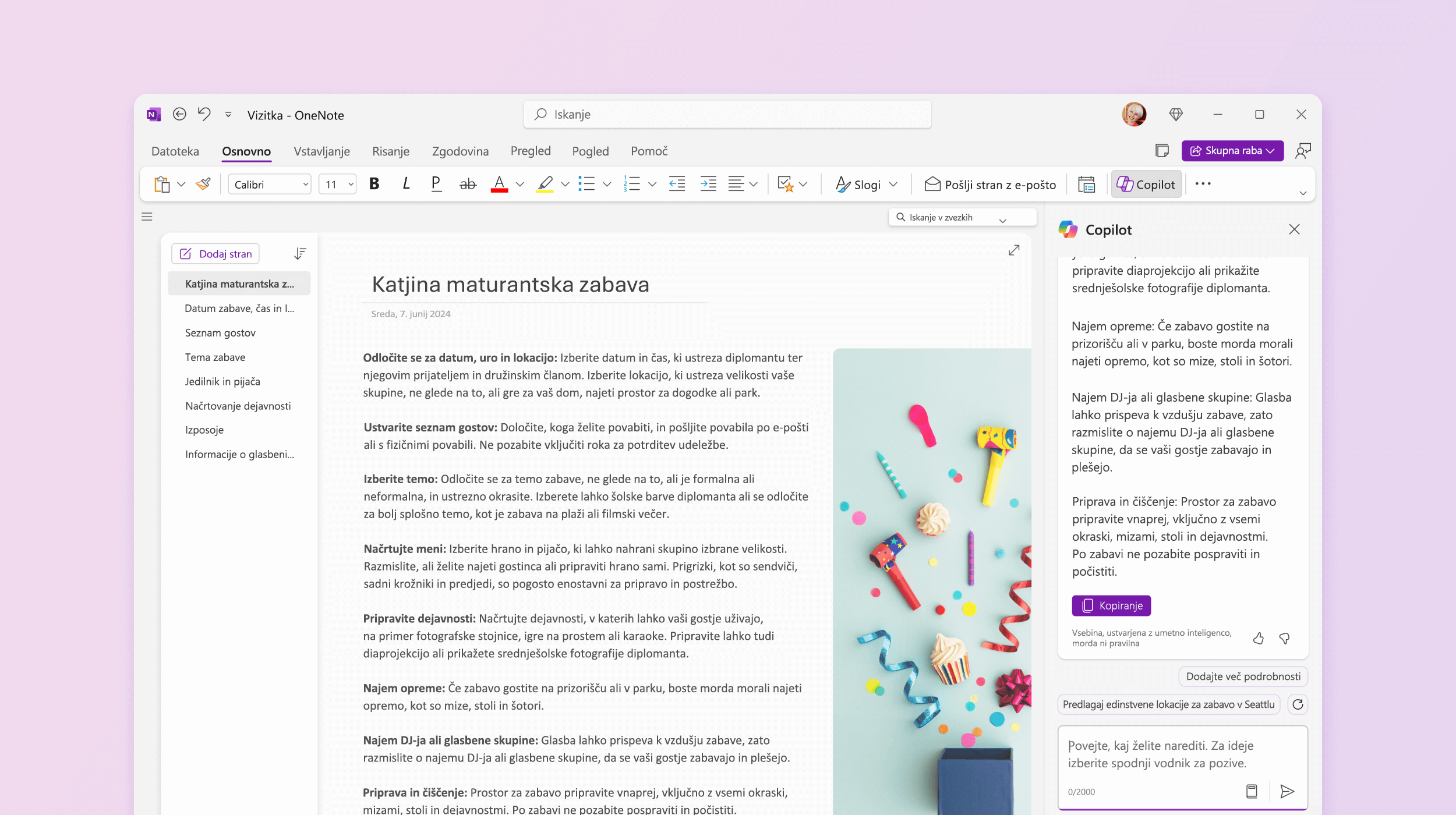Screen dimensions: 1456x815
Task: Toggle italic formatting
Action: 406,185
